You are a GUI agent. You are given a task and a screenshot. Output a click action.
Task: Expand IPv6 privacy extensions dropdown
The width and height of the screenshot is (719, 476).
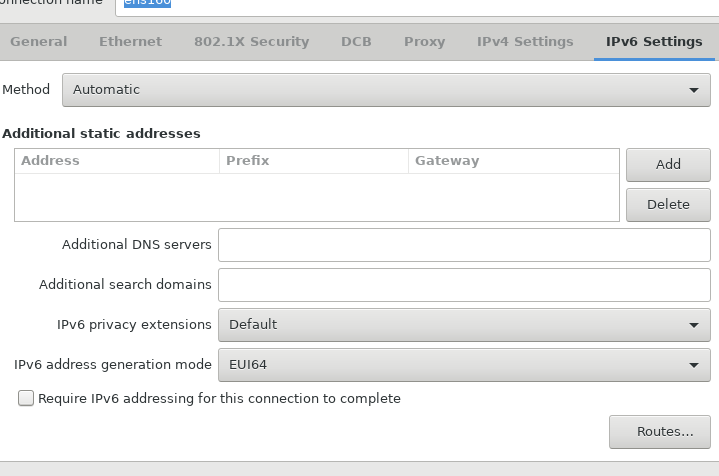[x=464, y=325]
